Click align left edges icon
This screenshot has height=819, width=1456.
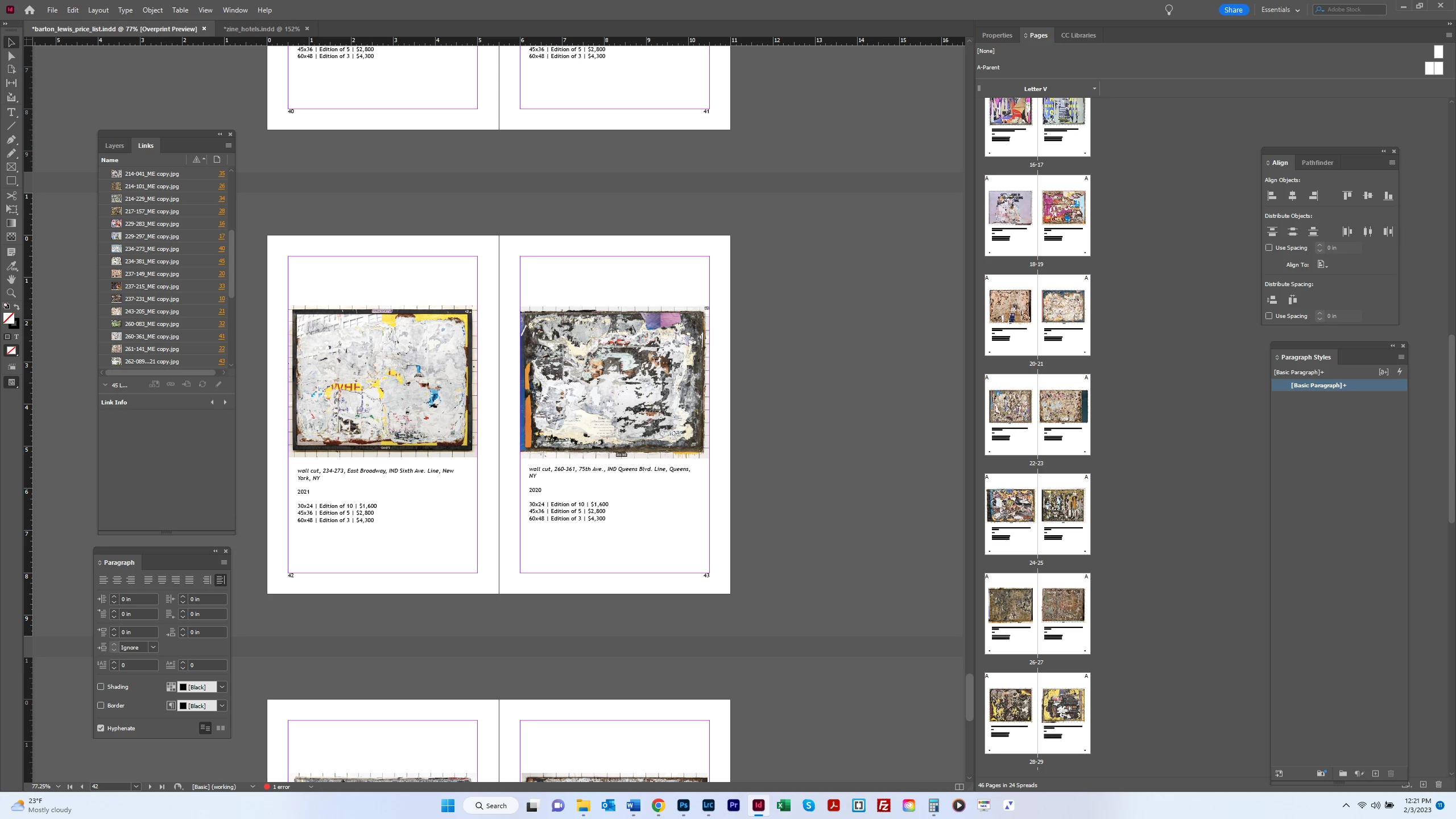pos(1272,196)
